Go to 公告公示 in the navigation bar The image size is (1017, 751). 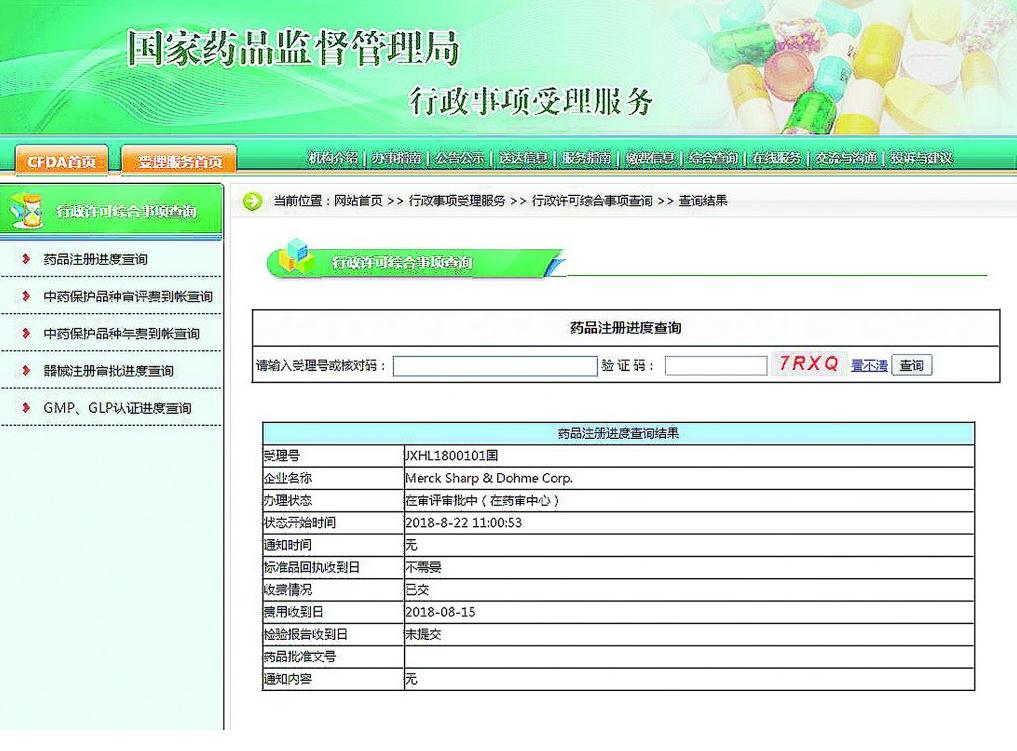click(x=460, y=158)
